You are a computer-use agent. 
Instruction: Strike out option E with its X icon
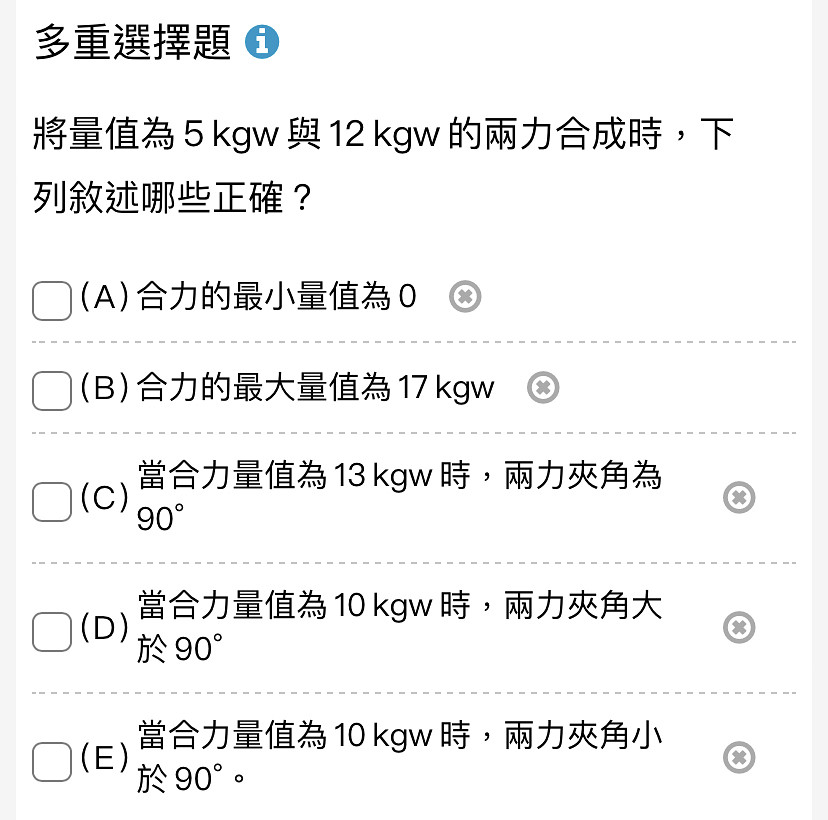[739, 758]
